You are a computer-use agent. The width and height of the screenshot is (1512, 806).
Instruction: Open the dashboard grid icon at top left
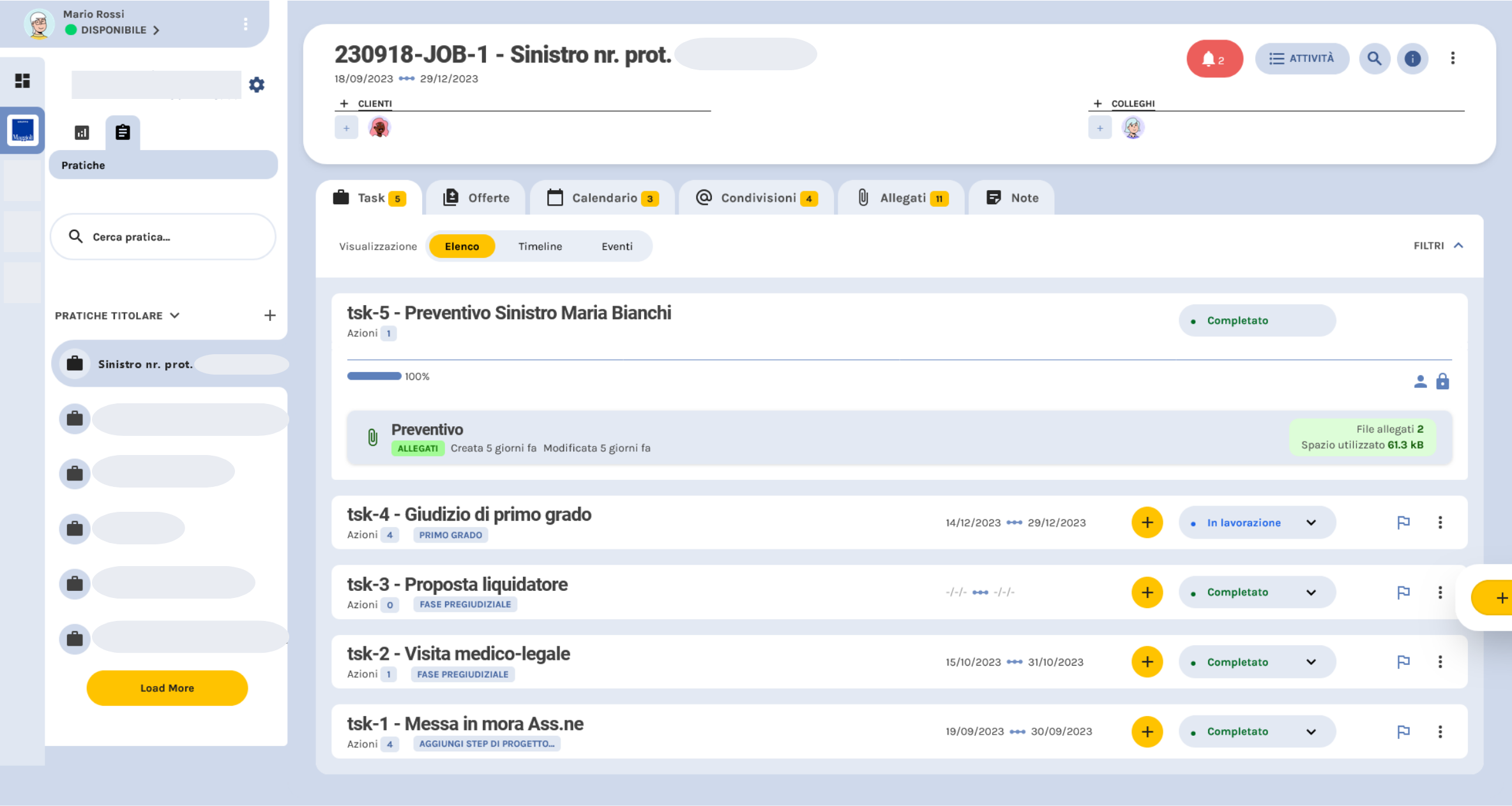click(x=23, y=80)
